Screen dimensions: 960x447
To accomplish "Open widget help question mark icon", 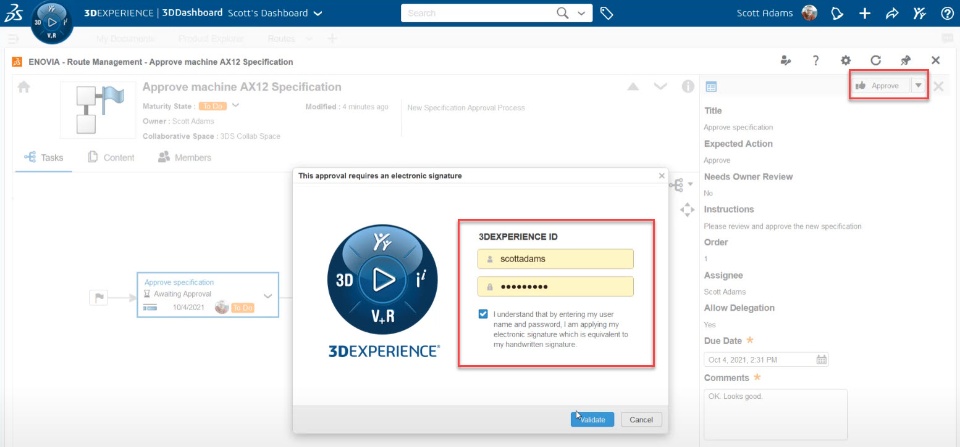I will pos(816,60).
